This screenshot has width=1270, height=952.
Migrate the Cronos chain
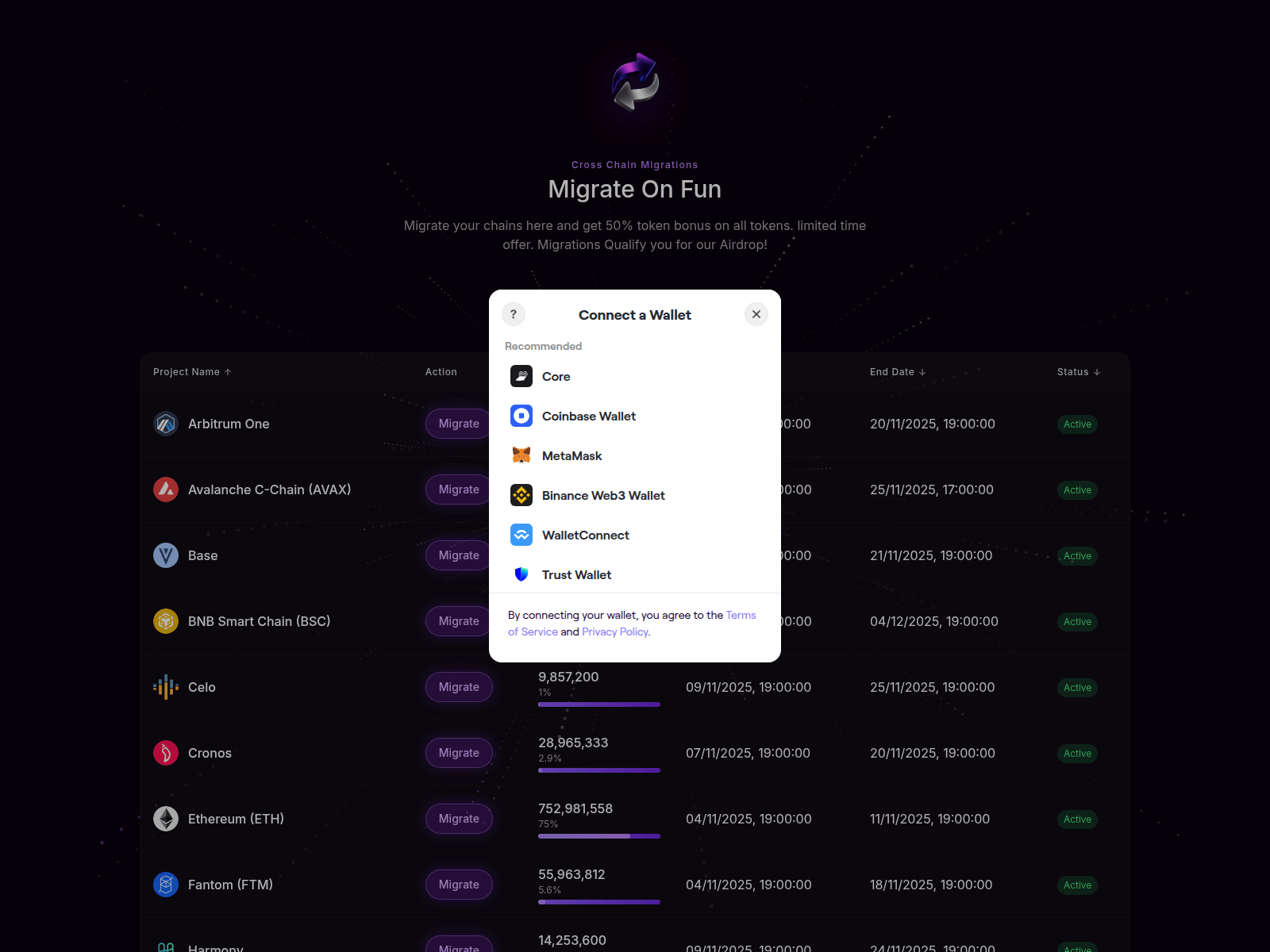[459, 753]
